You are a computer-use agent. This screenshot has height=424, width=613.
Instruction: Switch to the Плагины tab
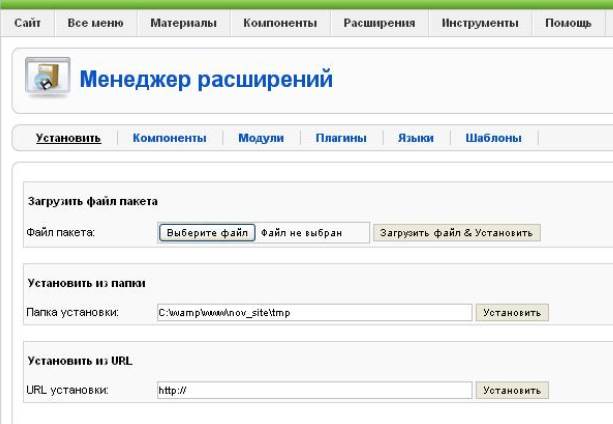pyautogui.click(x=341, y=138)
